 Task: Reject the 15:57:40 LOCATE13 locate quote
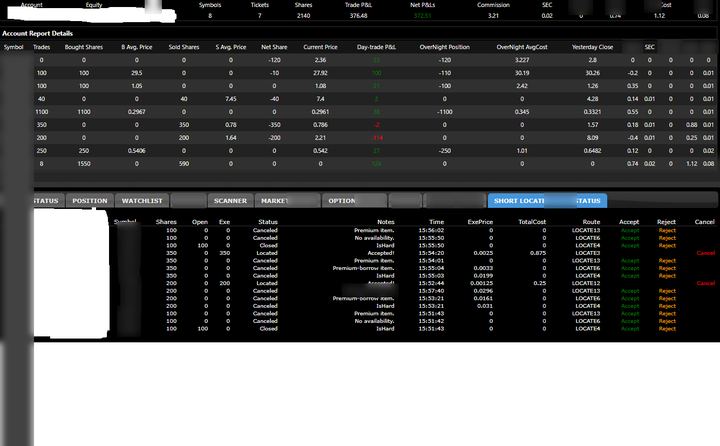click(667, 291)
